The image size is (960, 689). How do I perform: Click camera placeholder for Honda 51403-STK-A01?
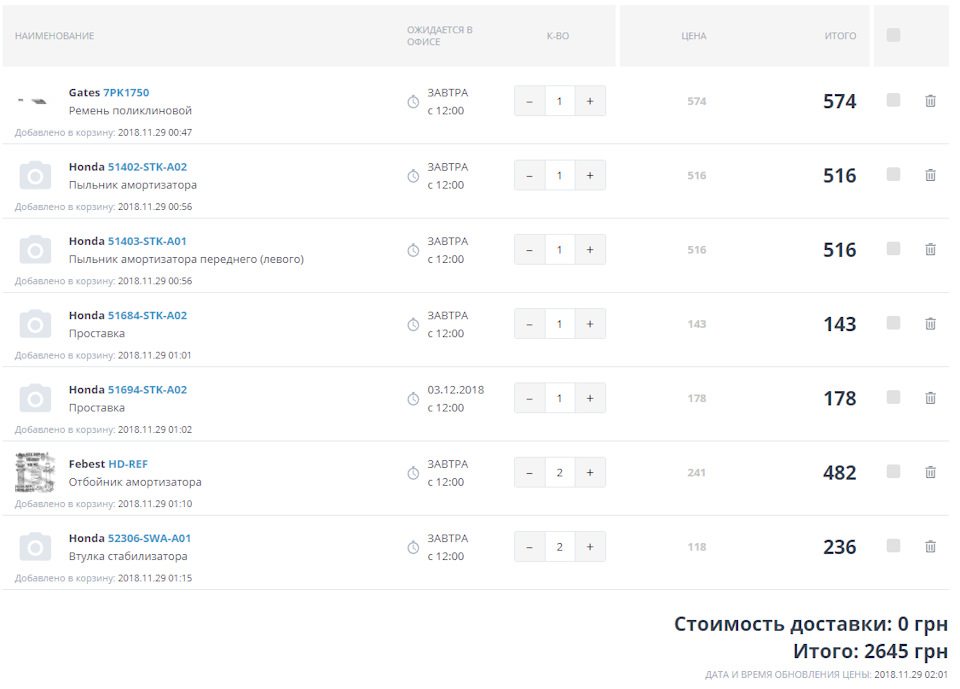click(x=35, y=250)
